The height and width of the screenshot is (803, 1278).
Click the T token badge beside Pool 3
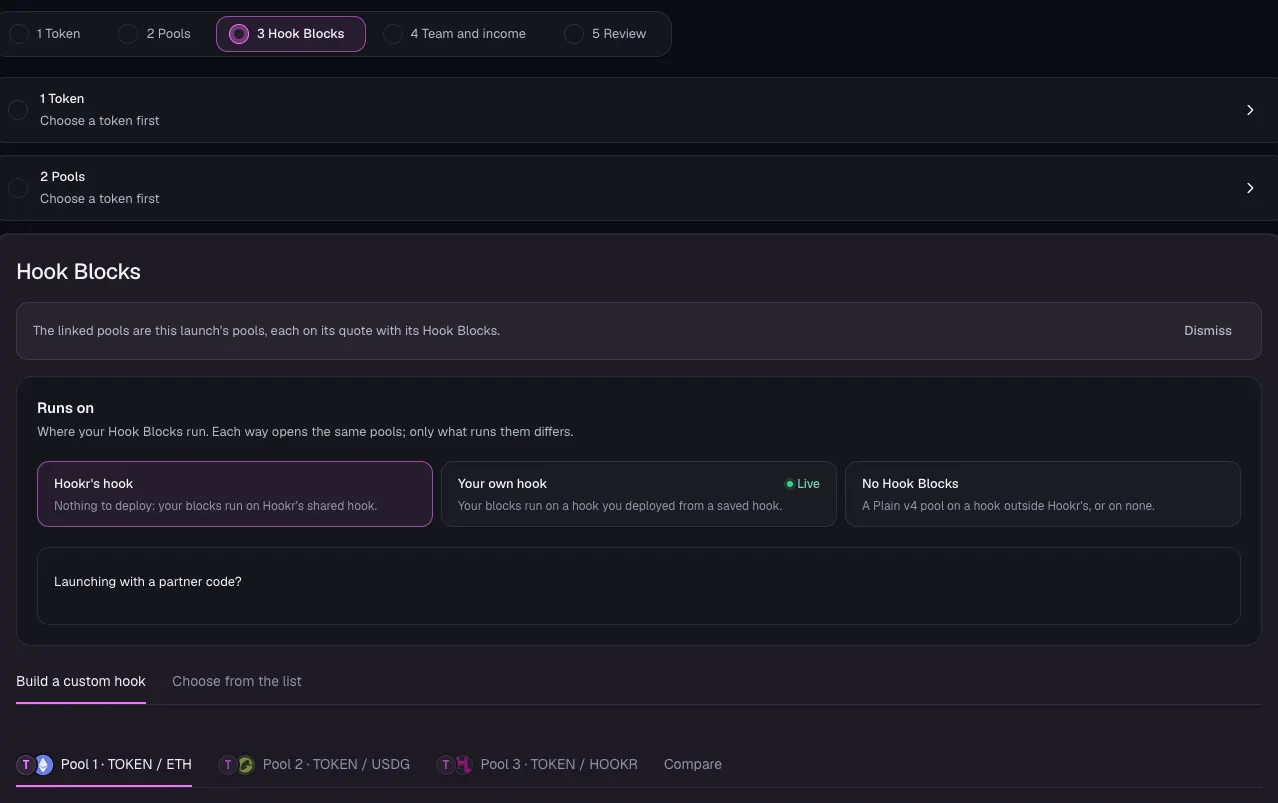[446, 765]
